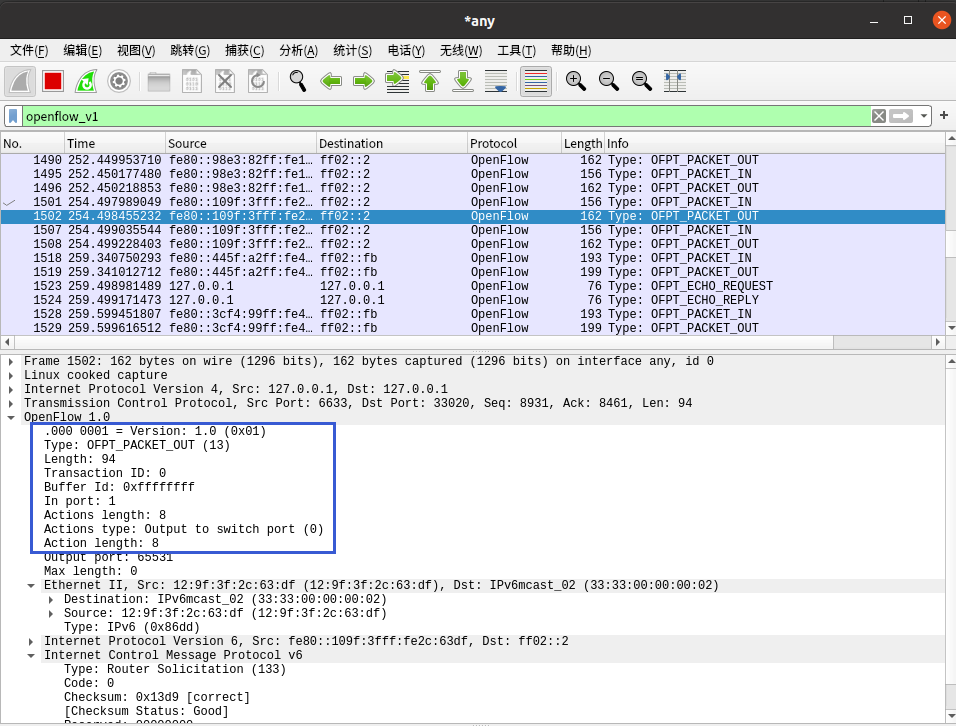The width and height of the screenshot is (956, 726).
Task: Open a capture file folder icon
Action: tap(159, 81)
